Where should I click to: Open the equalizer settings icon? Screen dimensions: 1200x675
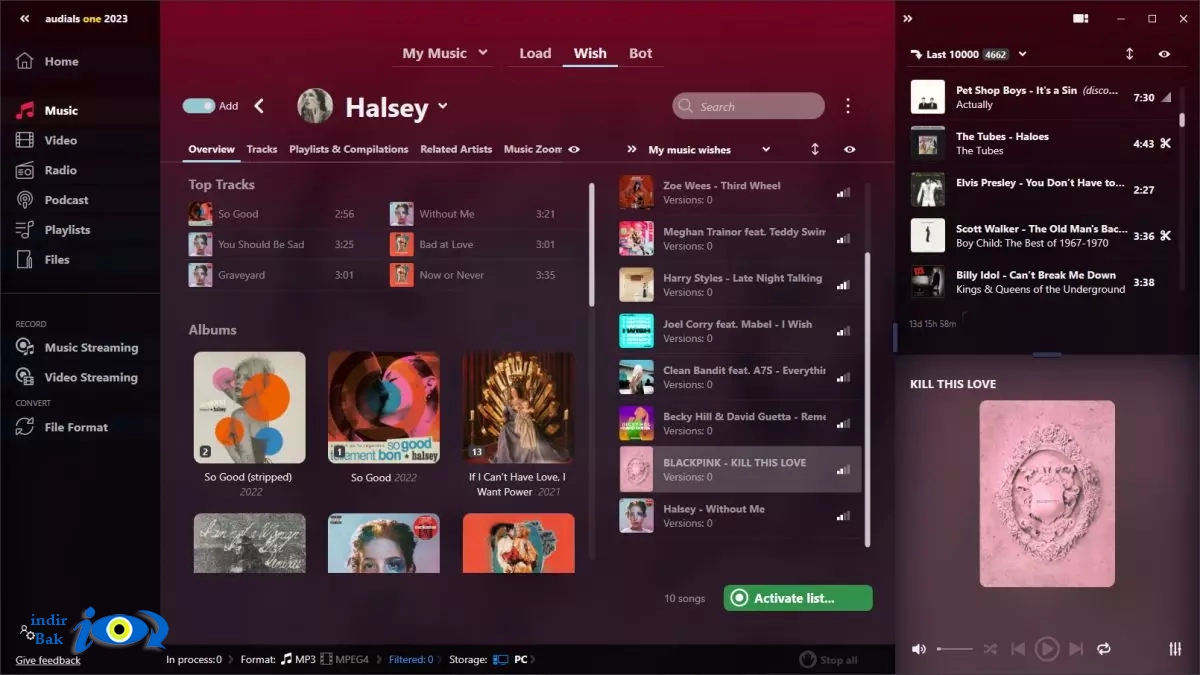coord(1175,649)
